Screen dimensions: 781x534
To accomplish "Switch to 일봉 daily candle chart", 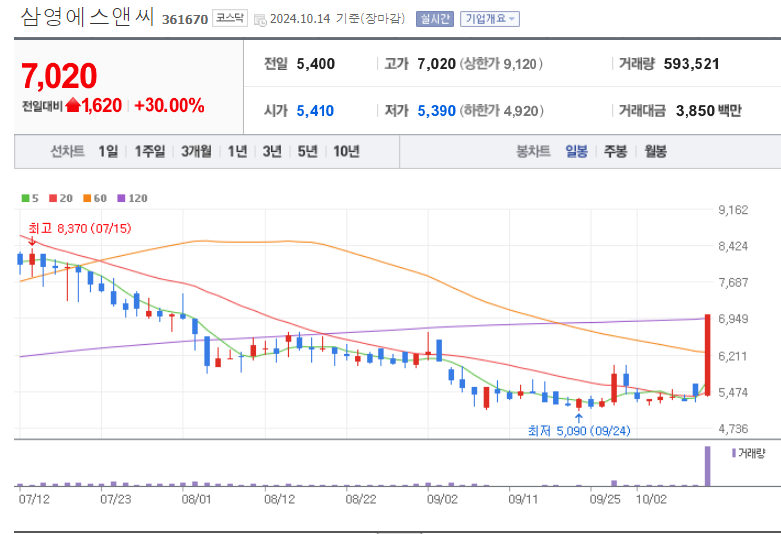I will pyautogui.click(x=576, y=151).
